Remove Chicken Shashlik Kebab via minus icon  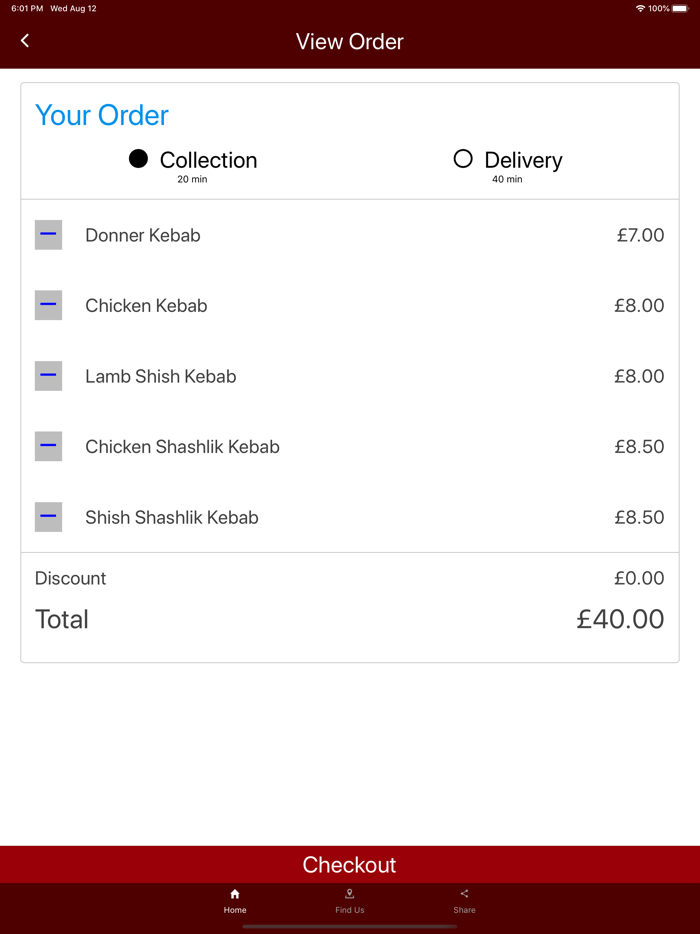click(48, 446)
